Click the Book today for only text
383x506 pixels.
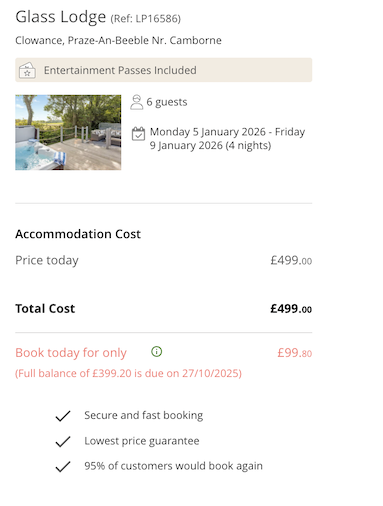click(71, 353)
